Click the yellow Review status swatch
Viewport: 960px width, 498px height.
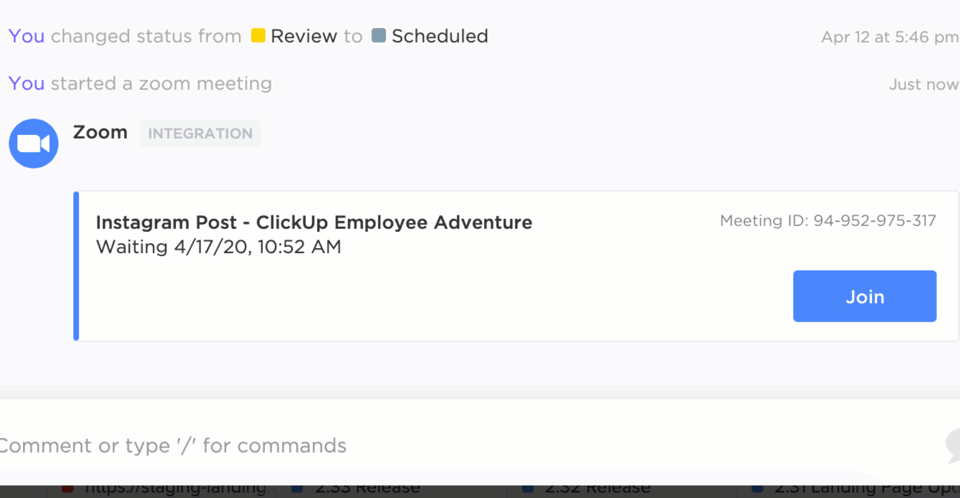(258, 36)
